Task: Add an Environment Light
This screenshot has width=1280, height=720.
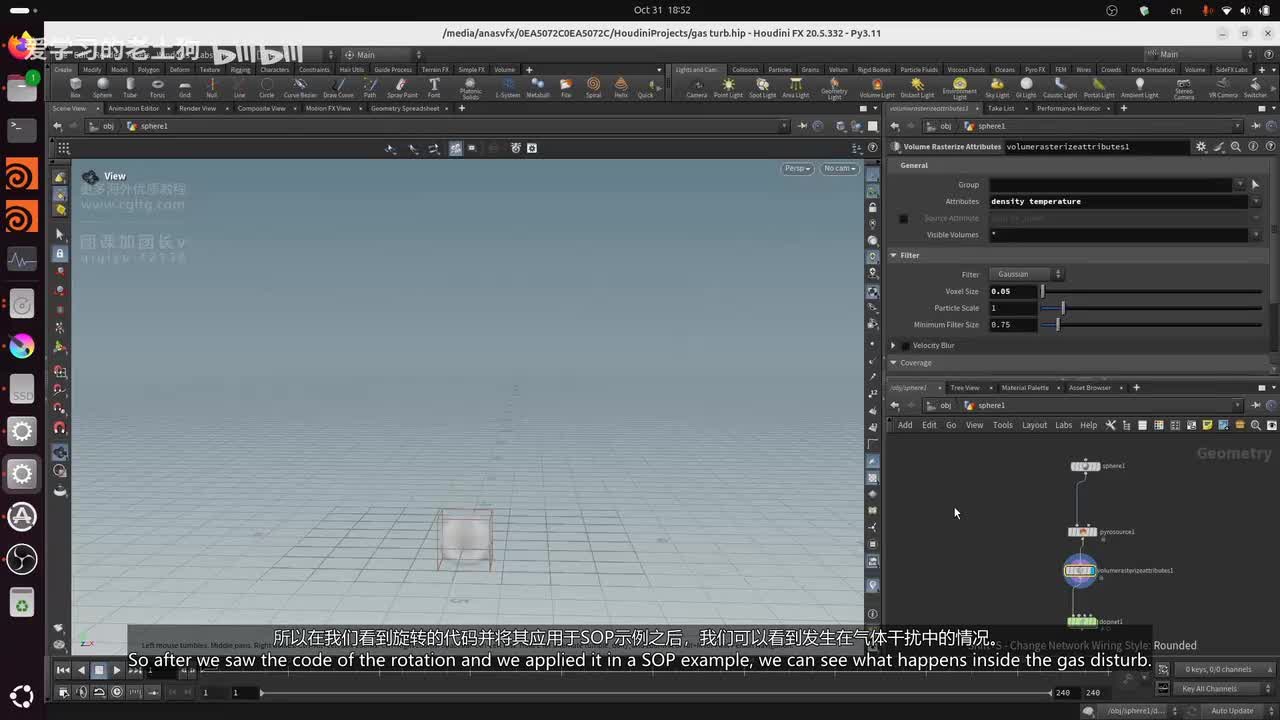Action: tap(959, 89)
